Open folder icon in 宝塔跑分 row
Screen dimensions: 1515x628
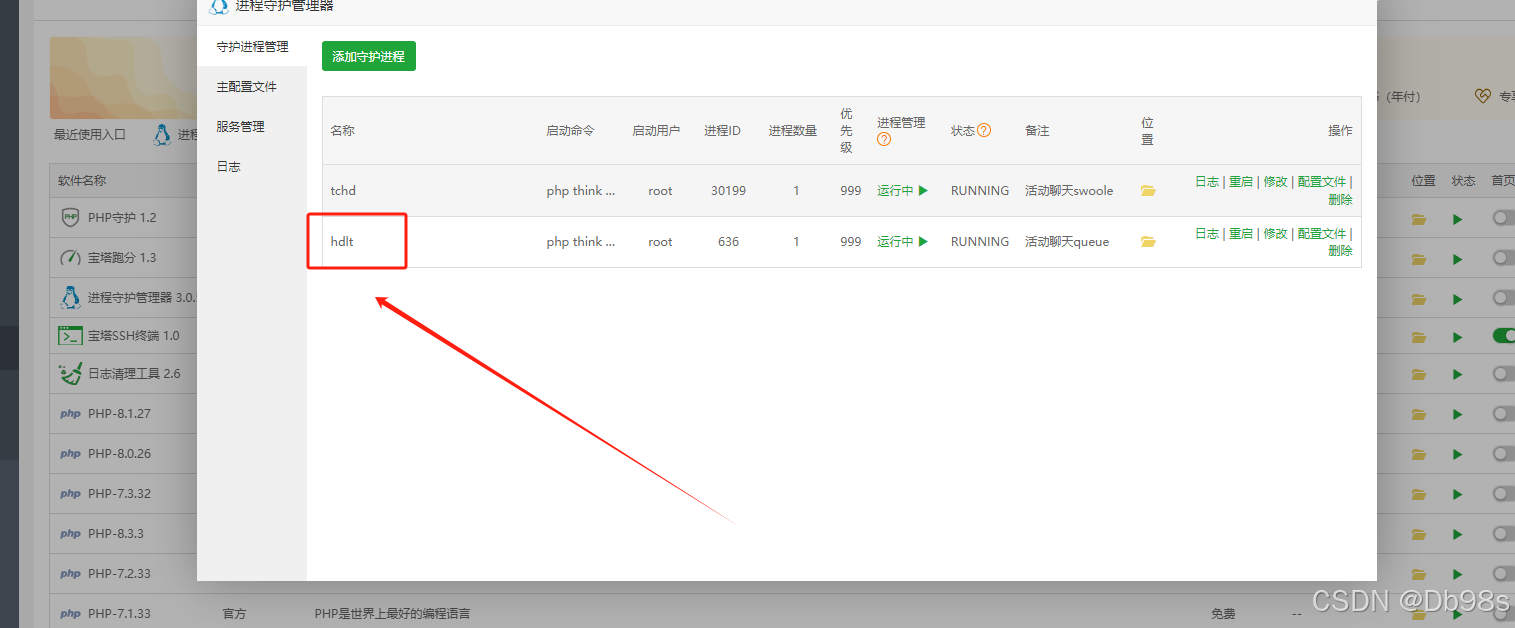pos(1419,259)
